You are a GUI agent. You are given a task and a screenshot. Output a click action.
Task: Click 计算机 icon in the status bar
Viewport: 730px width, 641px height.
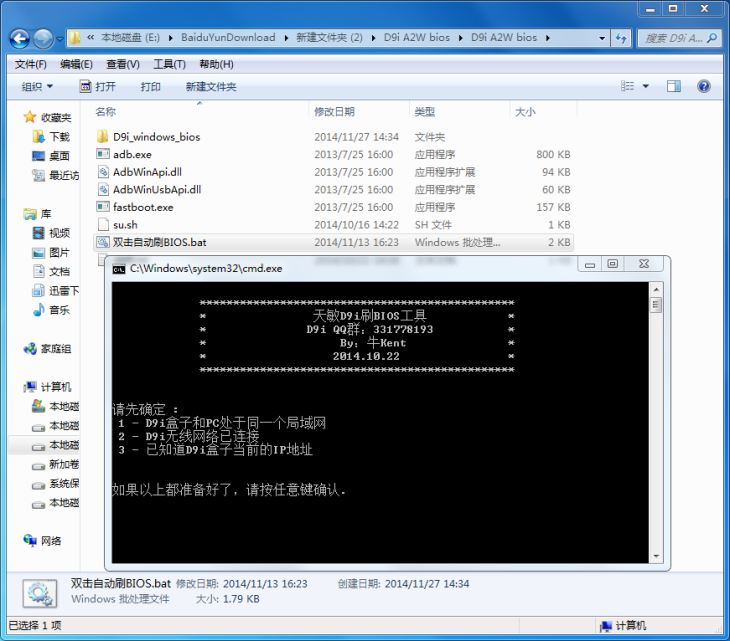point(606,626)
